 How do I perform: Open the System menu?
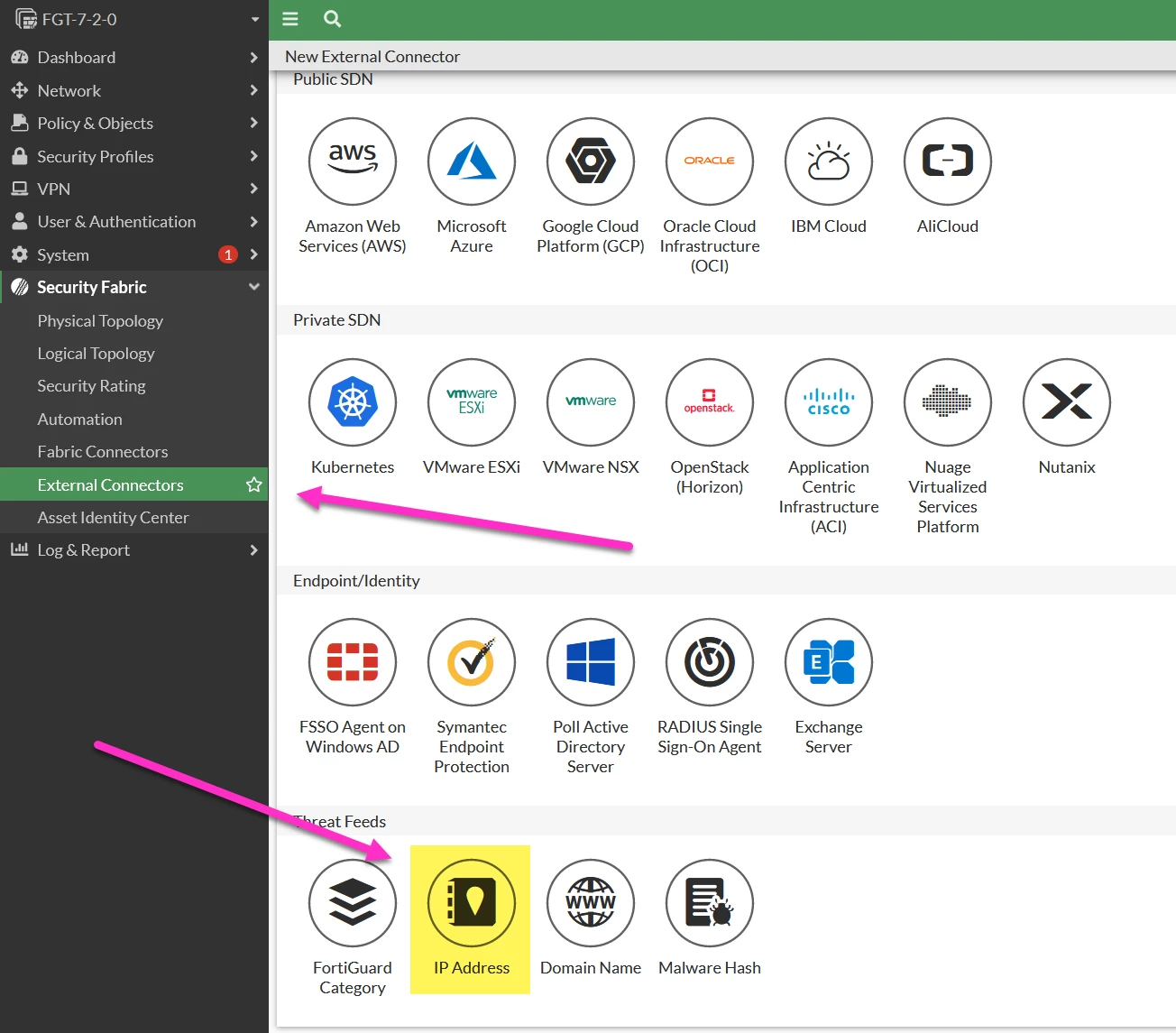click(63, 254)
